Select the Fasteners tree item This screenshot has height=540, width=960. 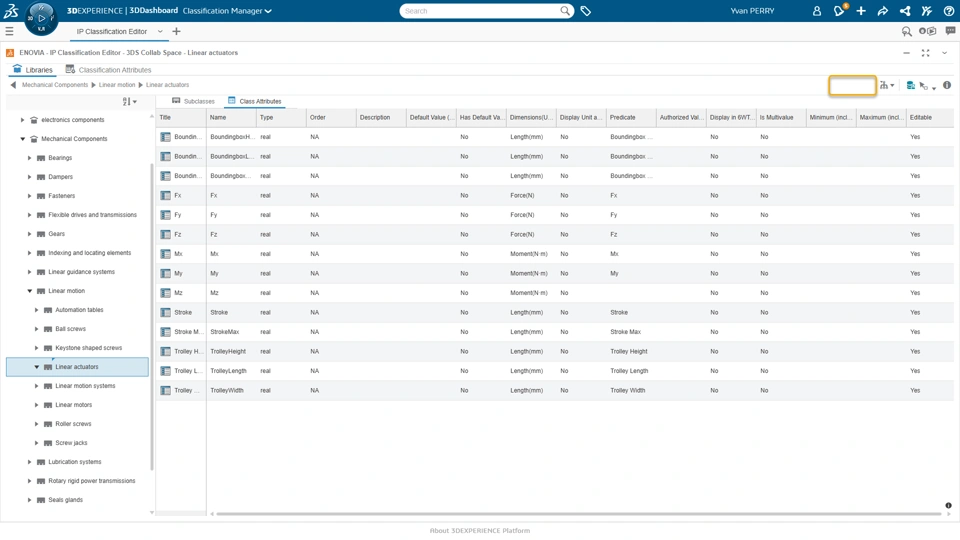61,196
